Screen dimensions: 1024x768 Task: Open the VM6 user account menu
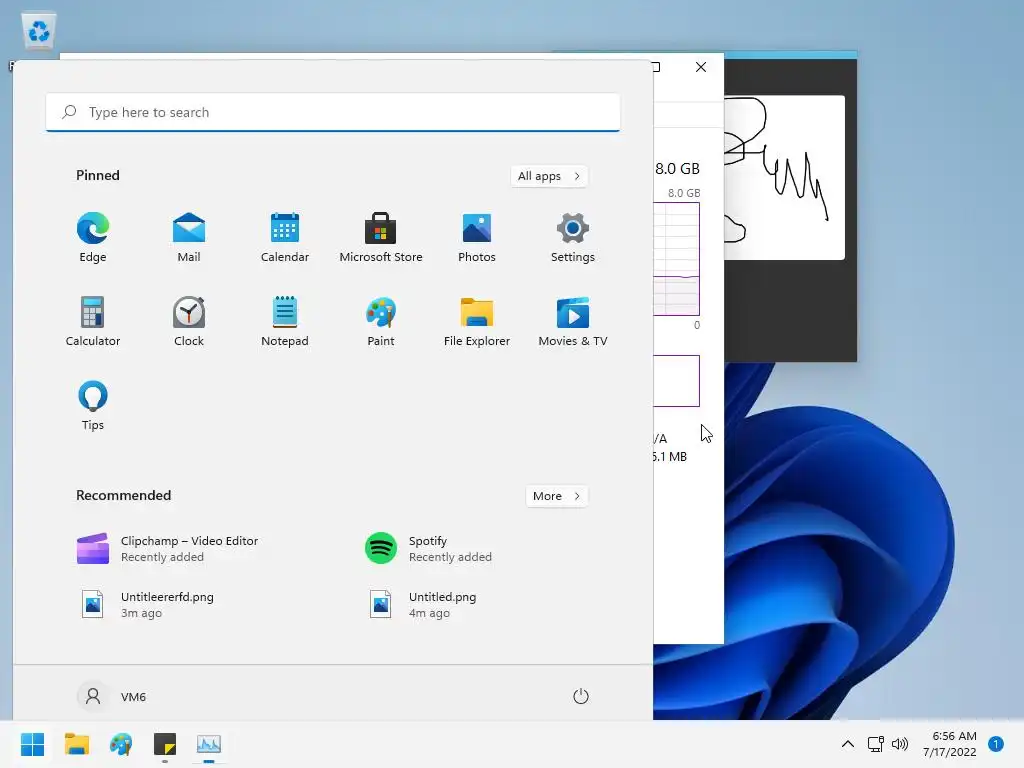pos(112,696)
